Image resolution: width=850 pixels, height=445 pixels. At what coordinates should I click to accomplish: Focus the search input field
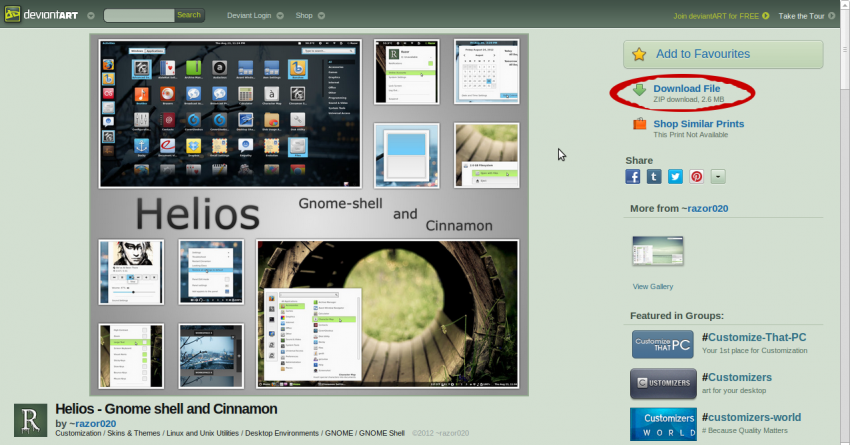pos(139,15)
